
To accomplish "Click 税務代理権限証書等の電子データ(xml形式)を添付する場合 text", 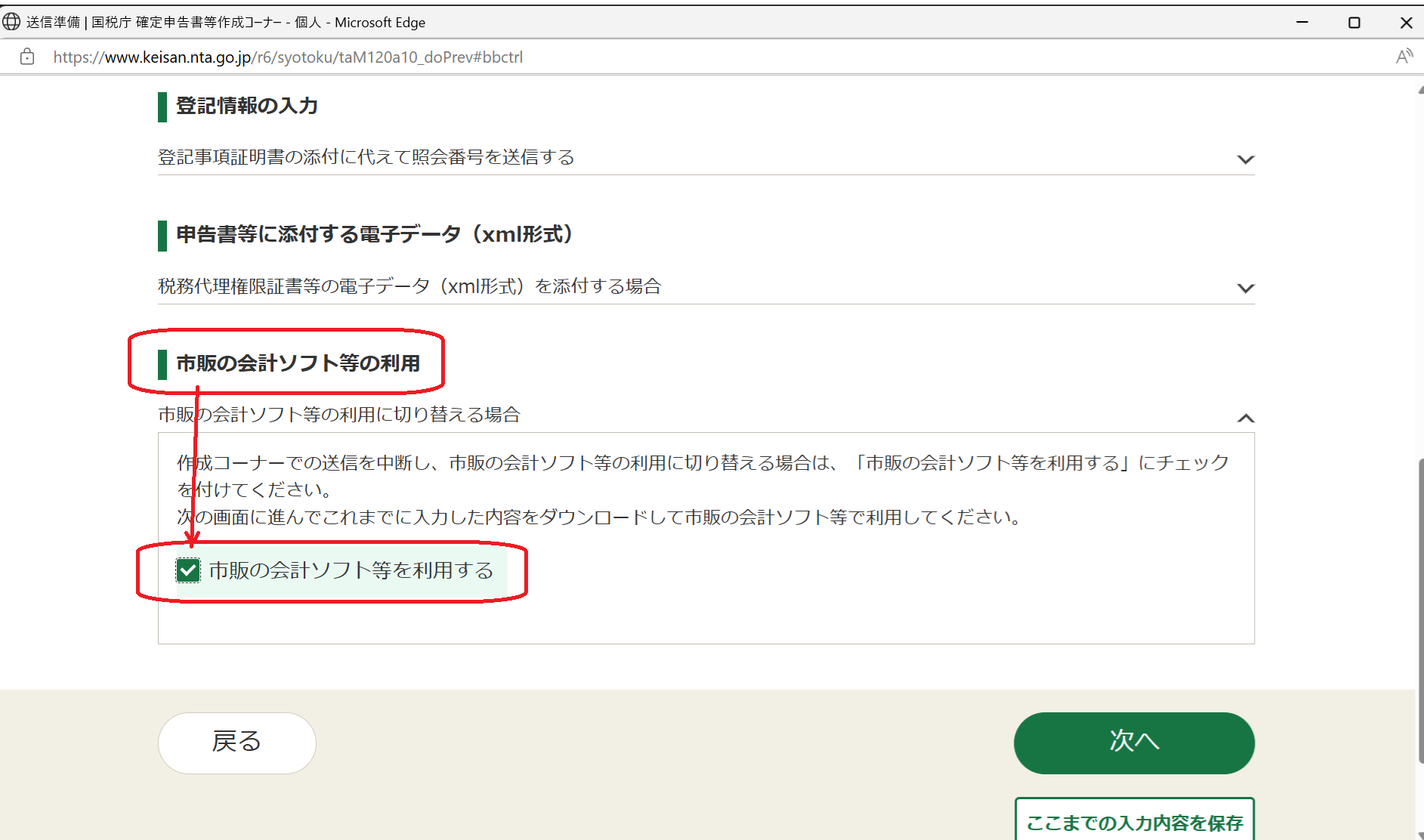I will pyautogui.click(x=409, y=286).
